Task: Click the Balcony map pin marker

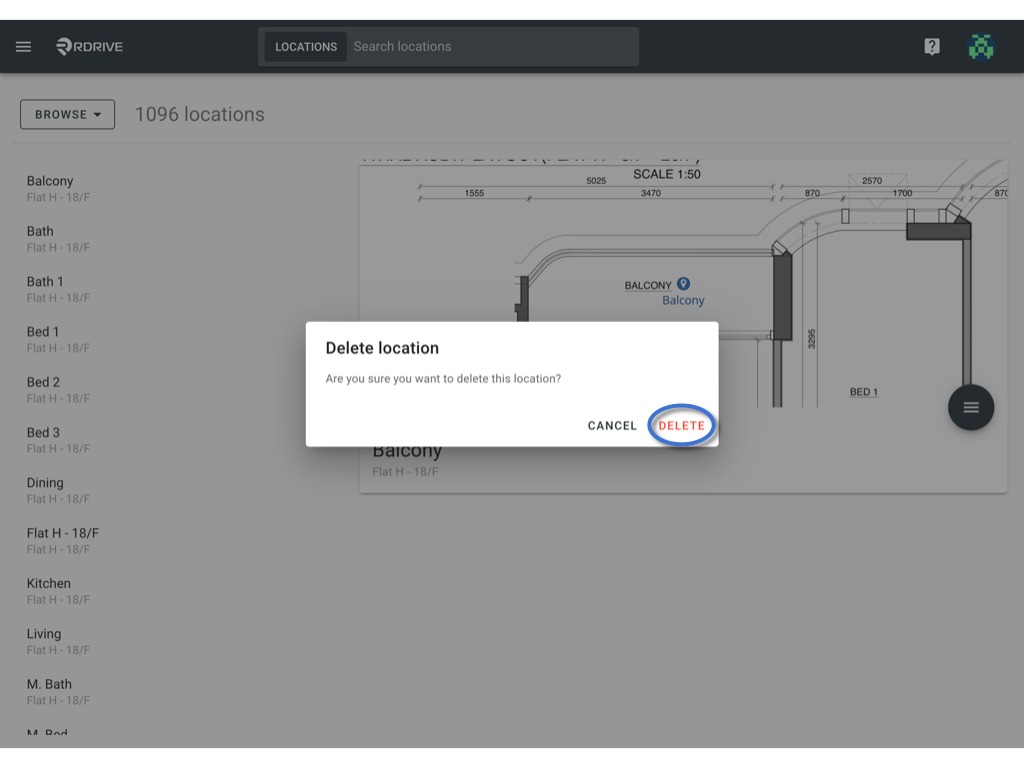Action: (x=683, y=283)
